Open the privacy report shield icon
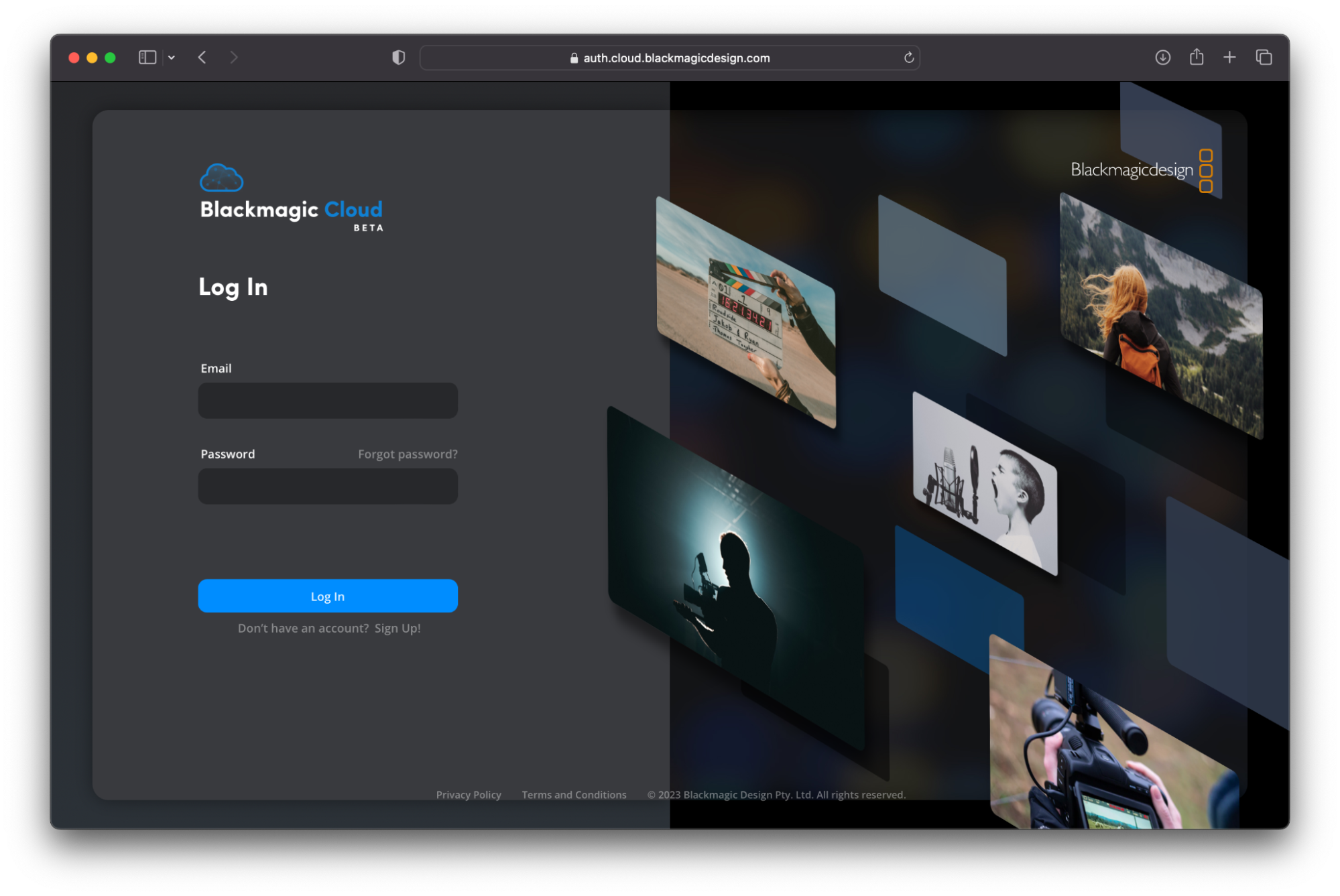 coord(398,58)
